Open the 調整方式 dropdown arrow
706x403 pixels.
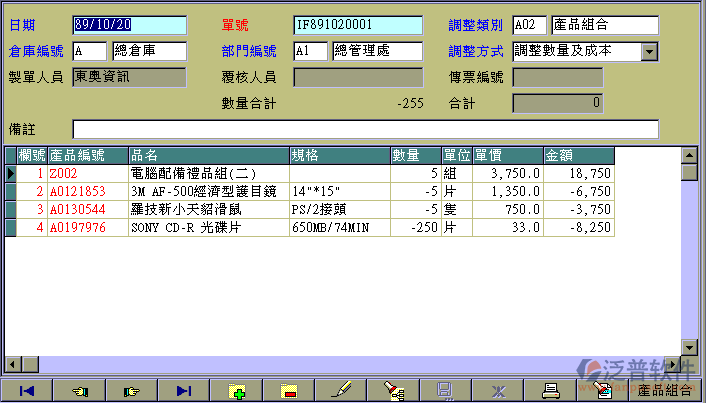649,51
